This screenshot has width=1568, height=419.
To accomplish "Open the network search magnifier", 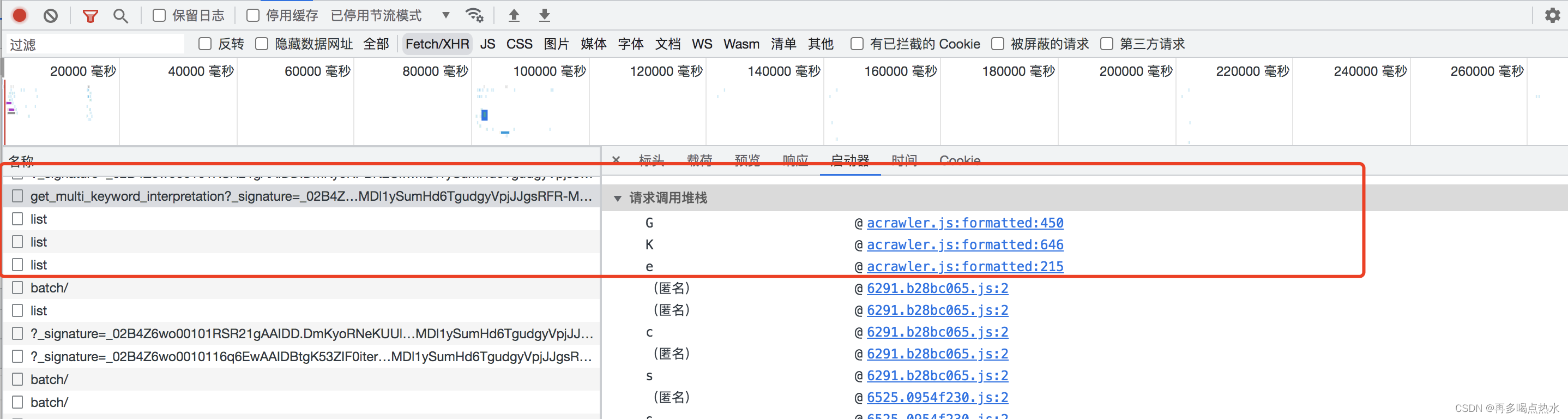I will 120,16.
